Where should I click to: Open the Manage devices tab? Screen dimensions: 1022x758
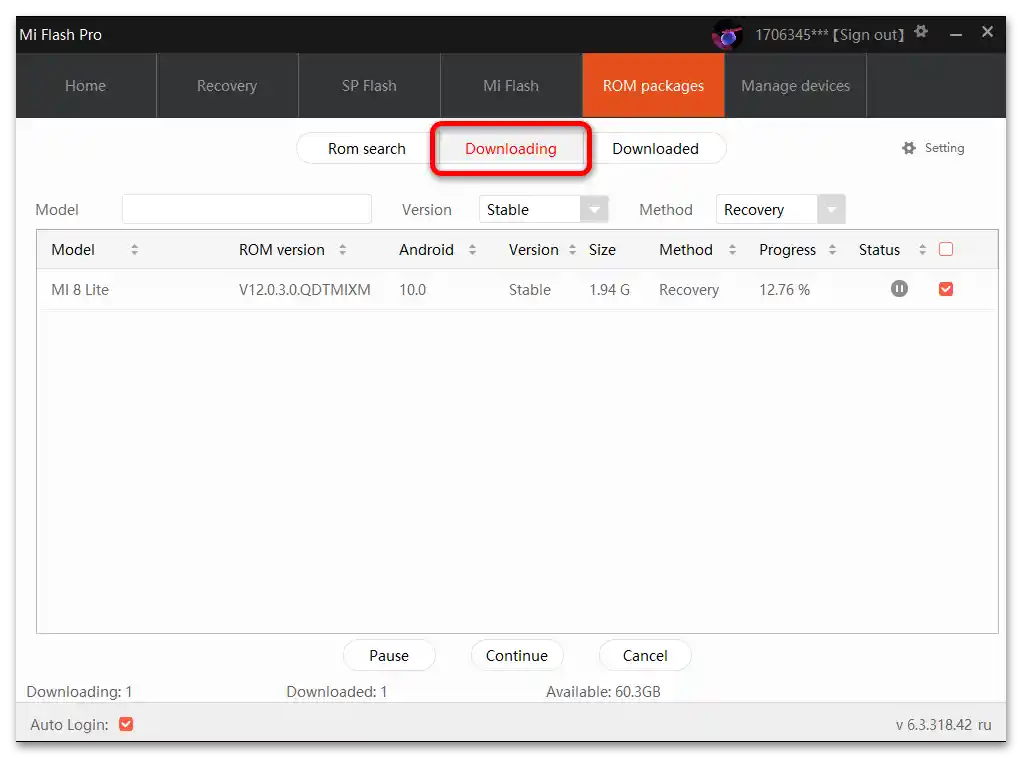click(x=795, y=85)
